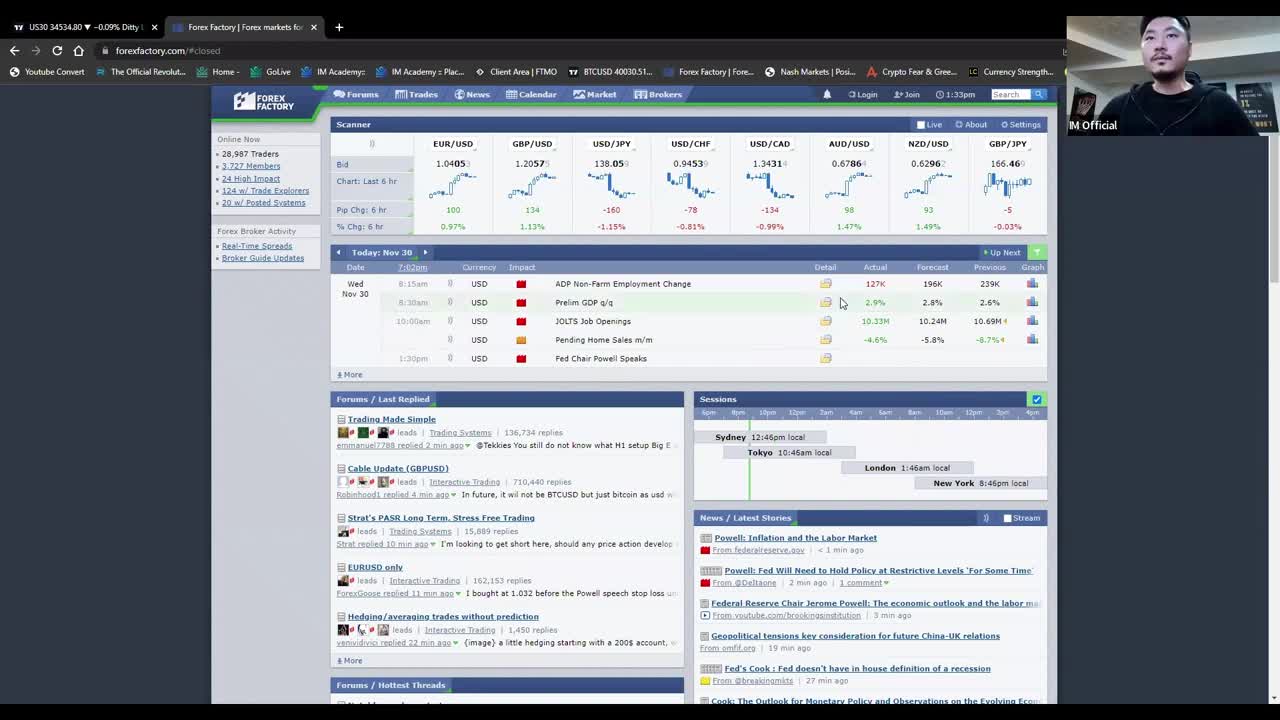Open detail folder for Pending Home Sales m/m
Screen dimensions: 1280x720
pyautogui.click(x=825, y=340)
